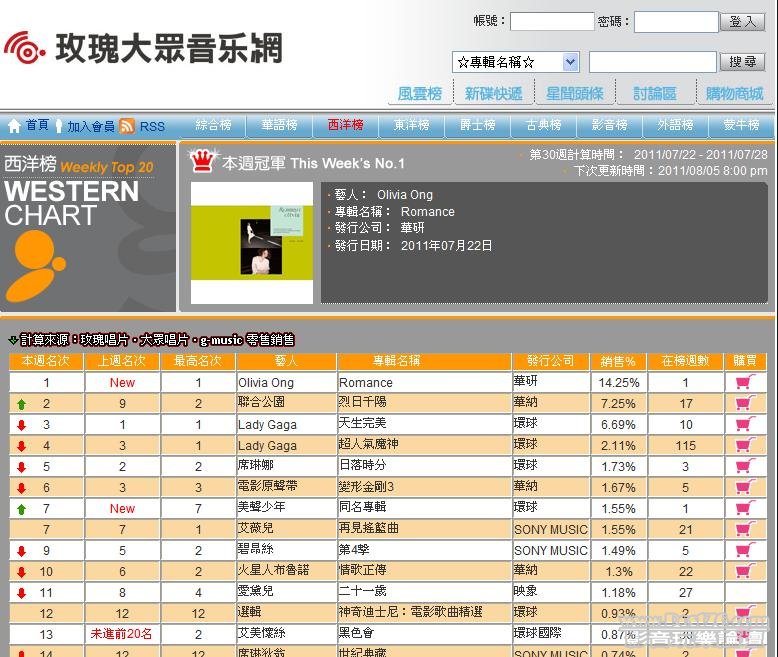Open the 古典榜 chart tab
This screenshot has height=657, width=778.
click(543, 125)
